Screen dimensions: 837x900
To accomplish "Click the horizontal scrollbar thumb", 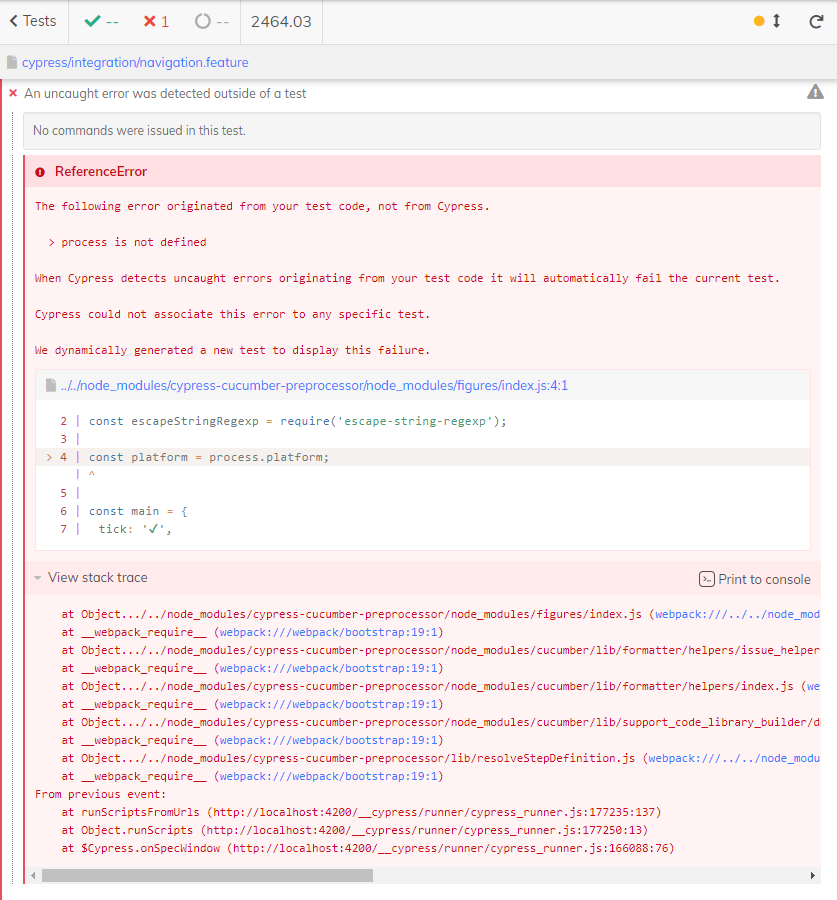I will coord(207,875).
